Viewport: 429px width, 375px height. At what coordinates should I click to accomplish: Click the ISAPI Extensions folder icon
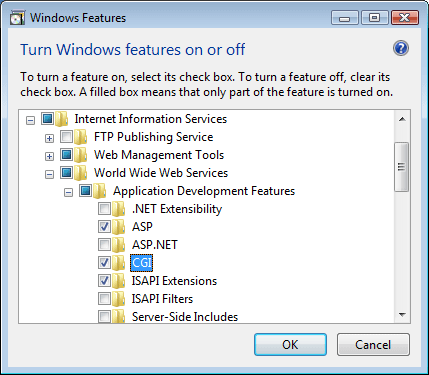coord(119,281)
